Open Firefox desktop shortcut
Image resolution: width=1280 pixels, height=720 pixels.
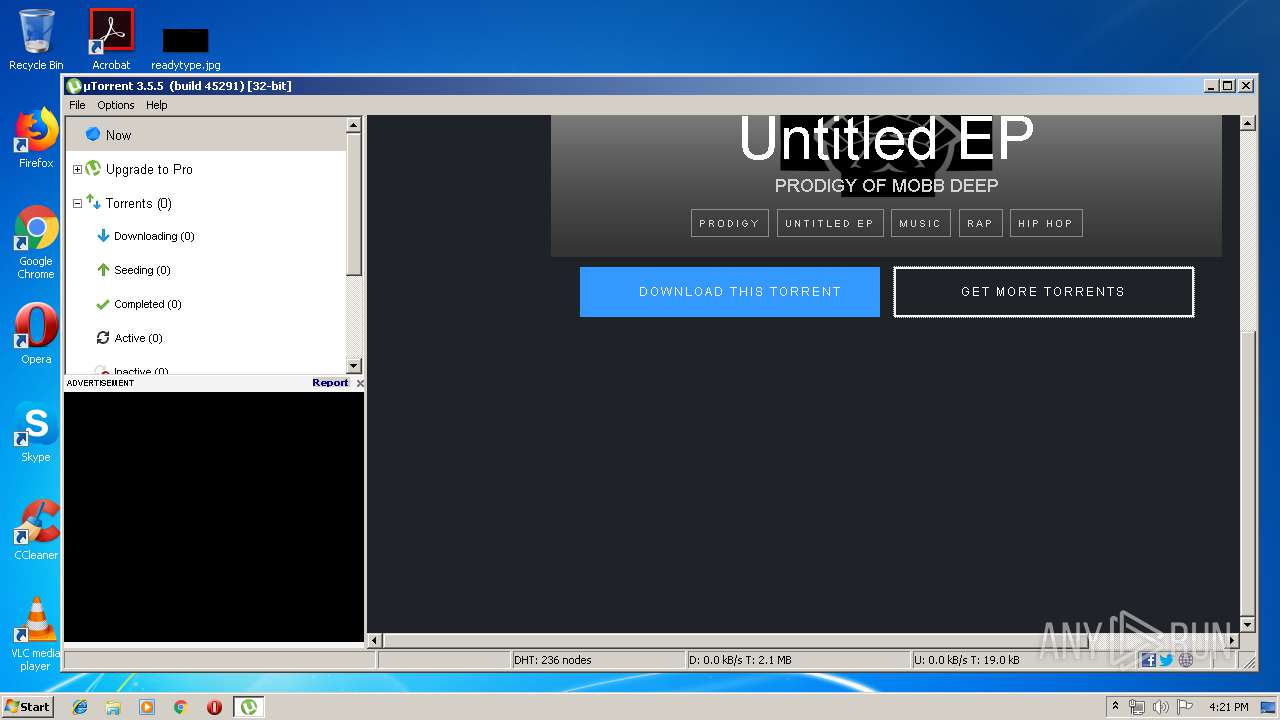36,139
